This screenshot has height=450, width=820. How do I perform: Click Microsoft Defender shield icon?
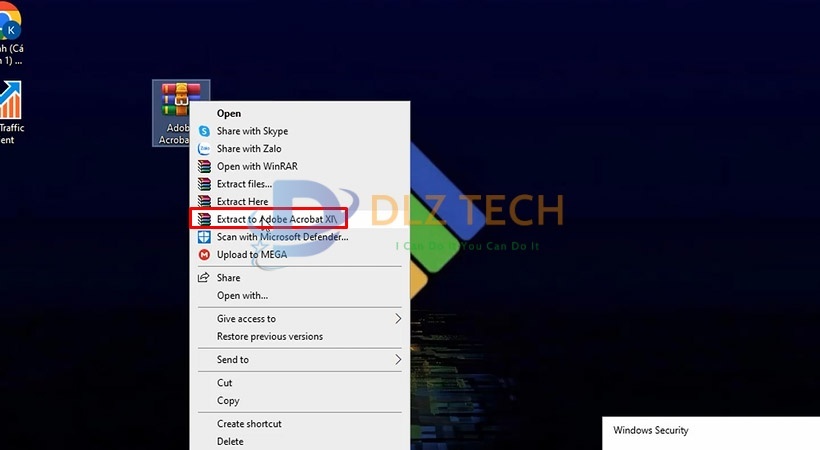click(204, 237)
